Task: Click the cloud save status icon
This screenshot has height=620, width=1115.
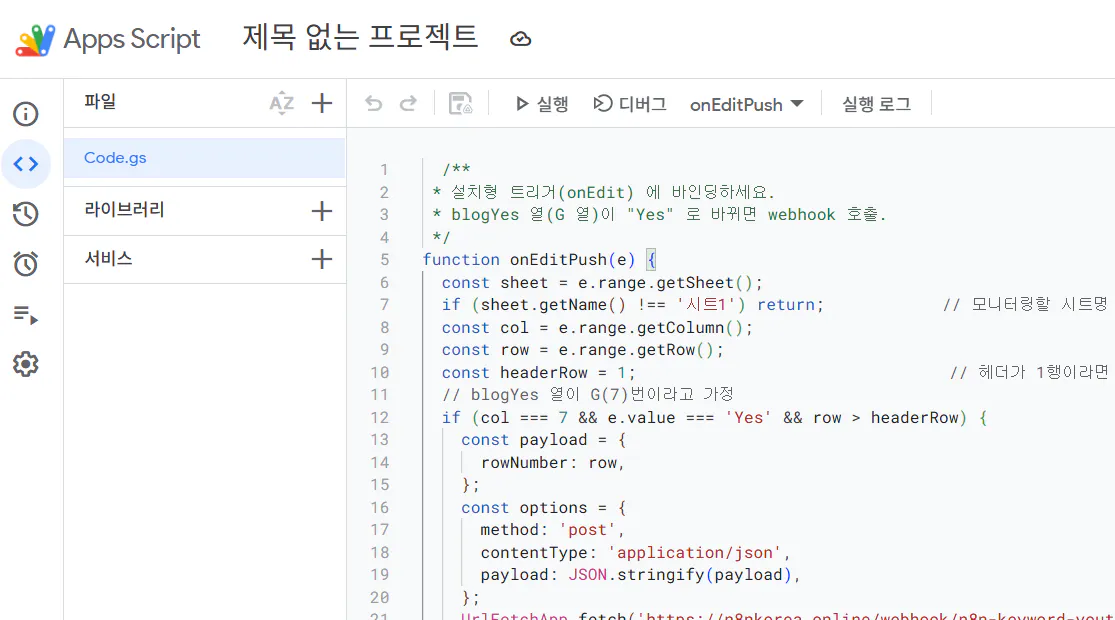Action: point(521,39)
